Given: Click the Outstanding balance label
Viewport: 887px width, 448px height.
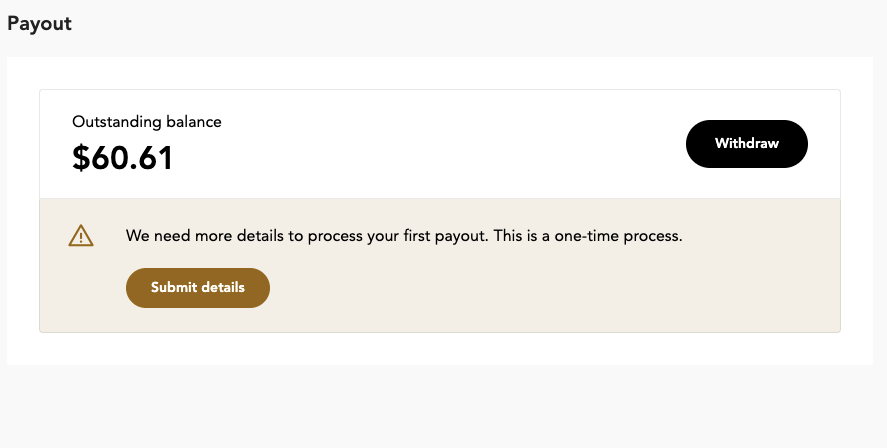Looking at the screenshot, I should coord(147,122).
